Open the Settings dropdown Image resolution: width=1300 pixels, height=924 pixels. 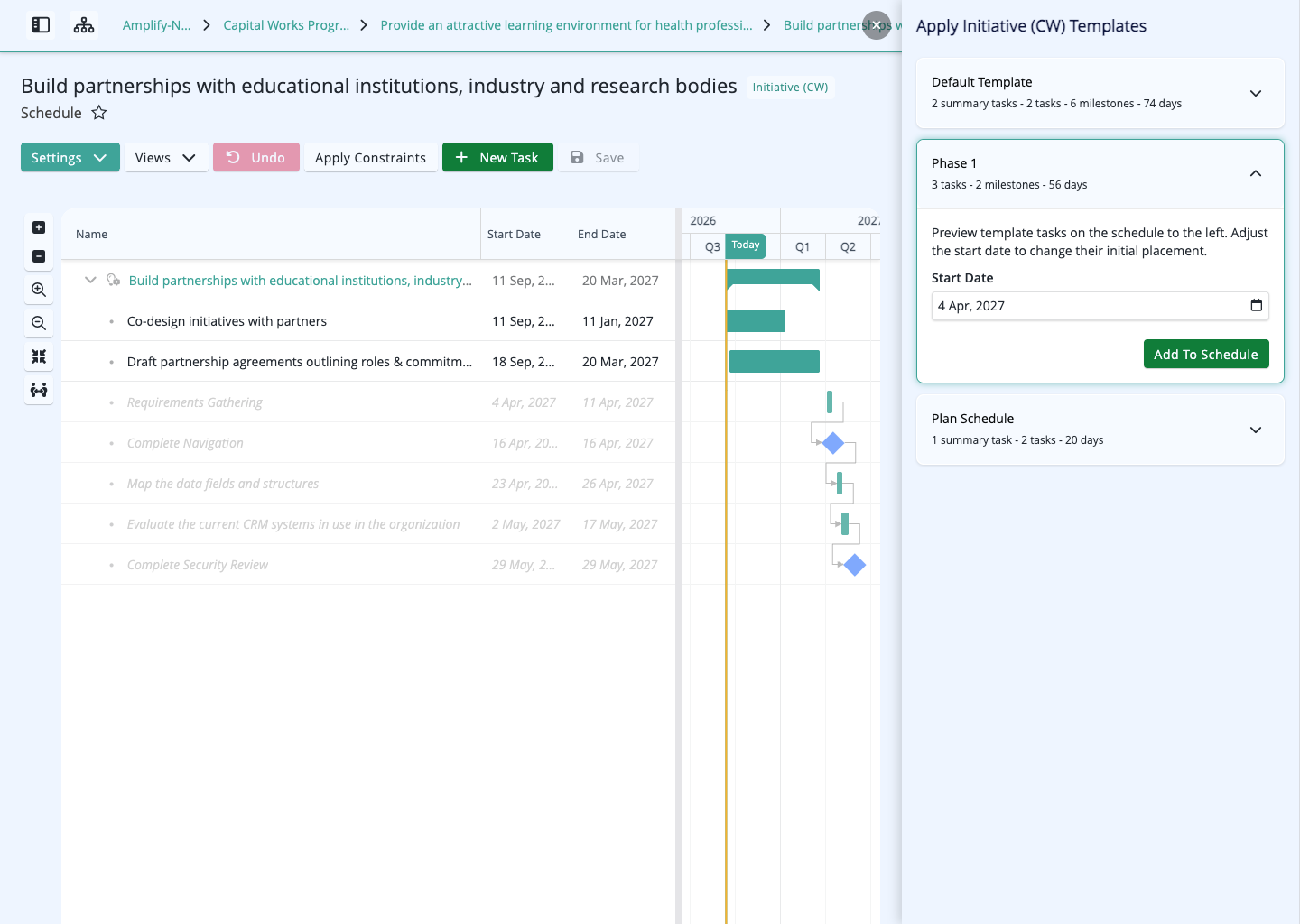point(70,157)
